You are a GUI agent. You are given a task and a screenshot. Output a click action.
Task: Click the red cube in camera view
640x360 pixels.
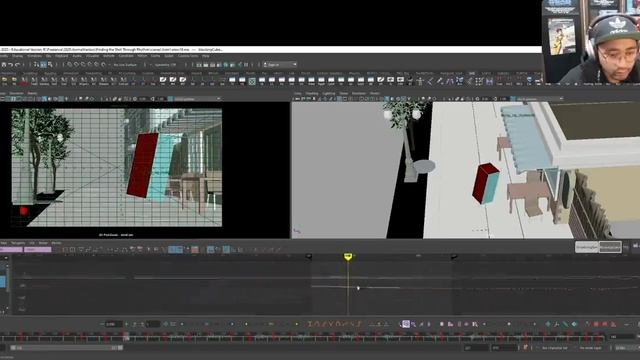tap(142, 164)
